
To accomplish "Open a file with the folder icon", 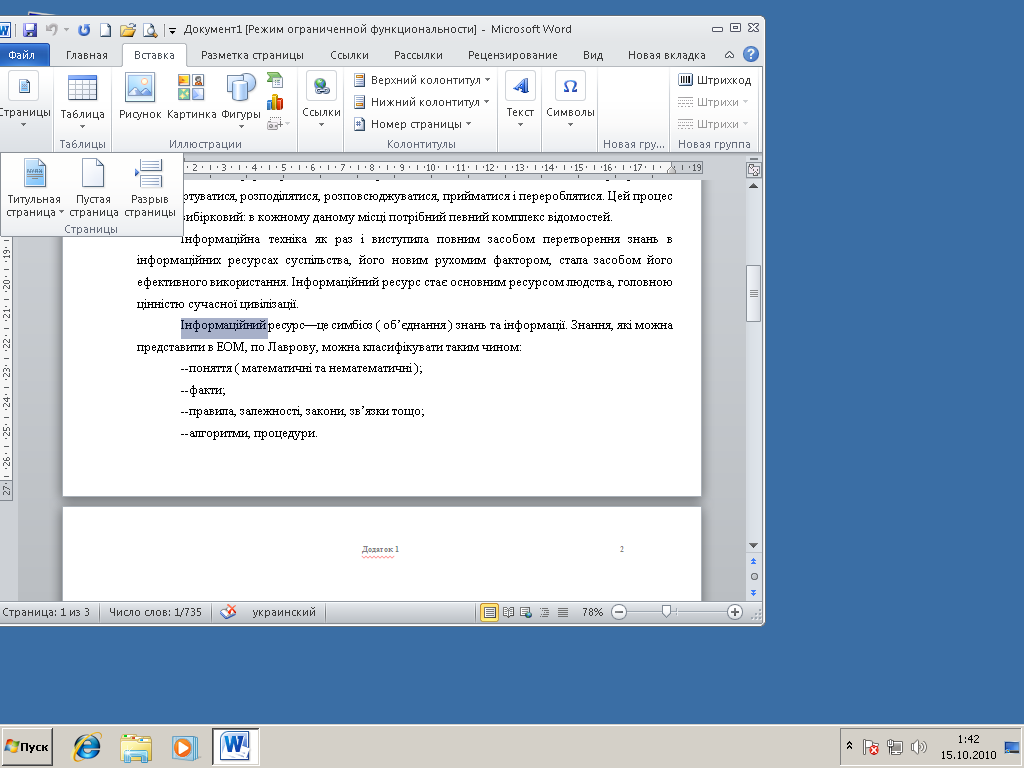I will click(128, 29).
